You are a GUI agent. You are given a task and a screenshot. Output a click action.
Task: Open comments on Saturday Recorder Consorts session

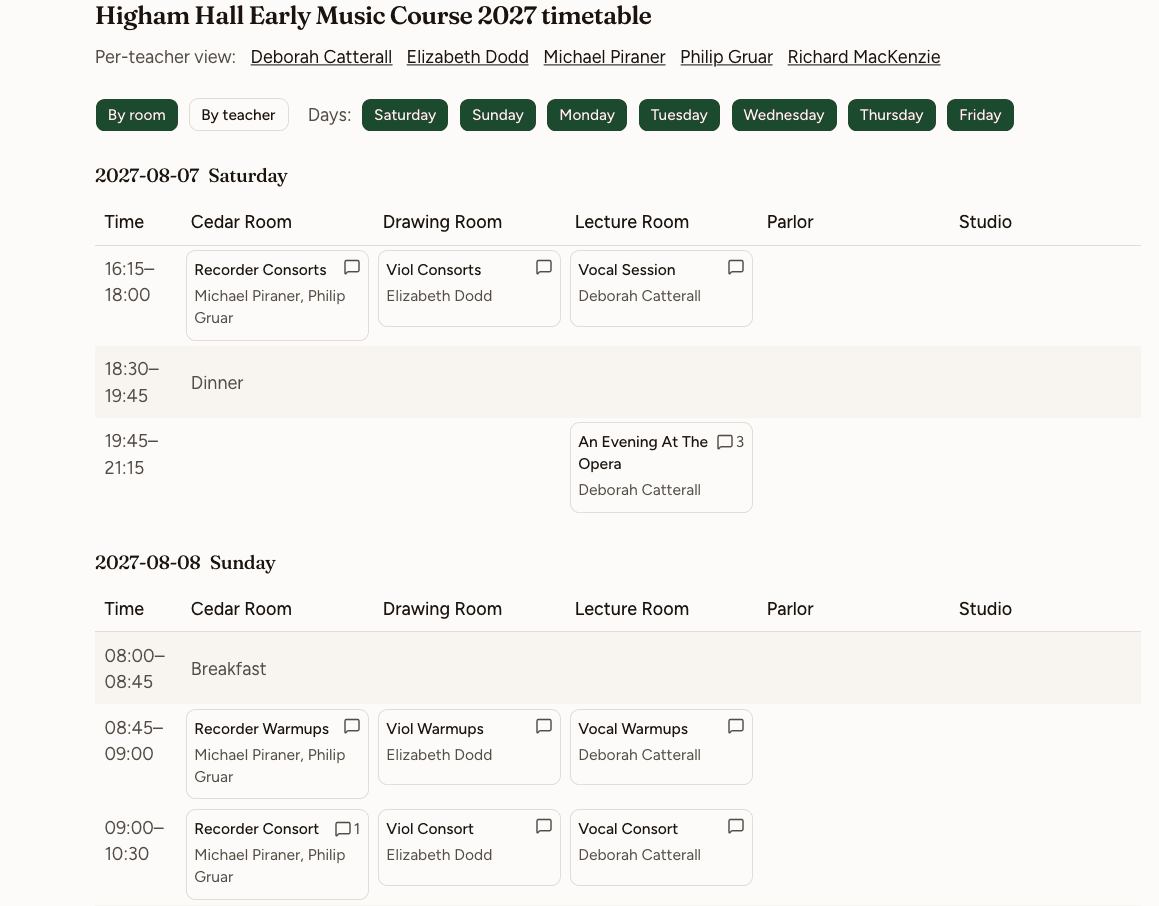click(352, 268)
